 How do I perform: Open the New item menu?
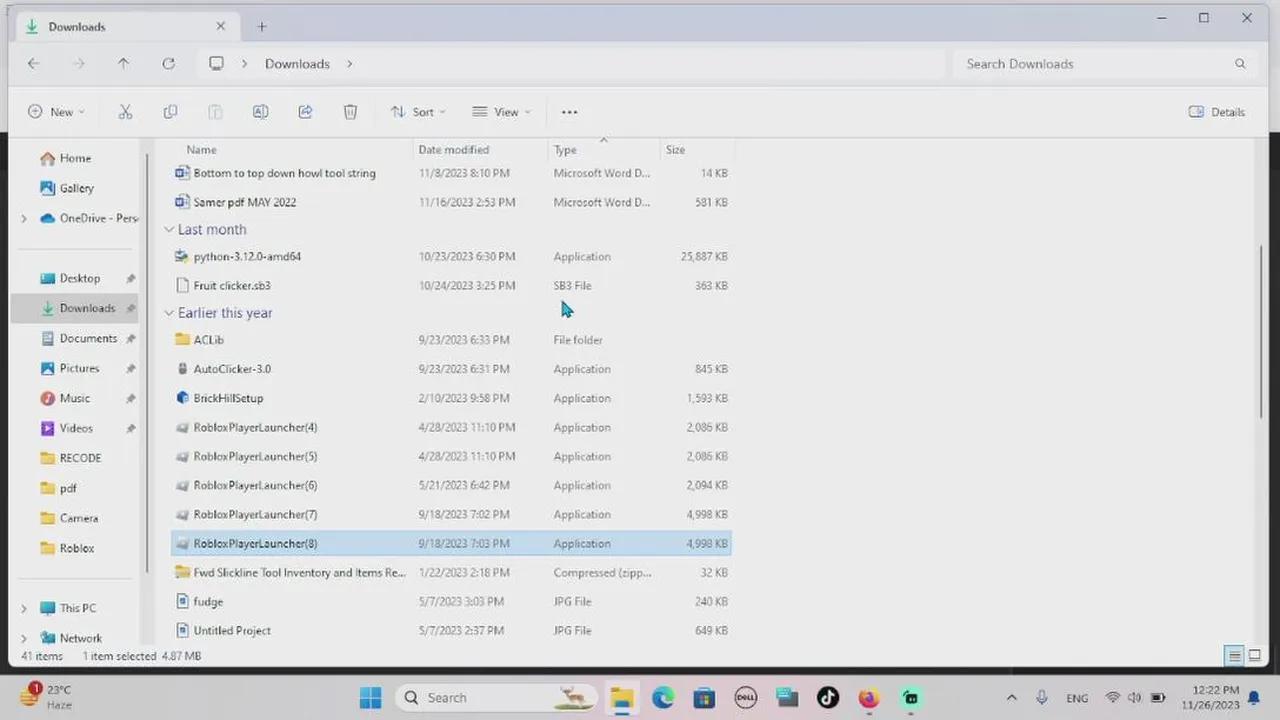click(56, 112)
